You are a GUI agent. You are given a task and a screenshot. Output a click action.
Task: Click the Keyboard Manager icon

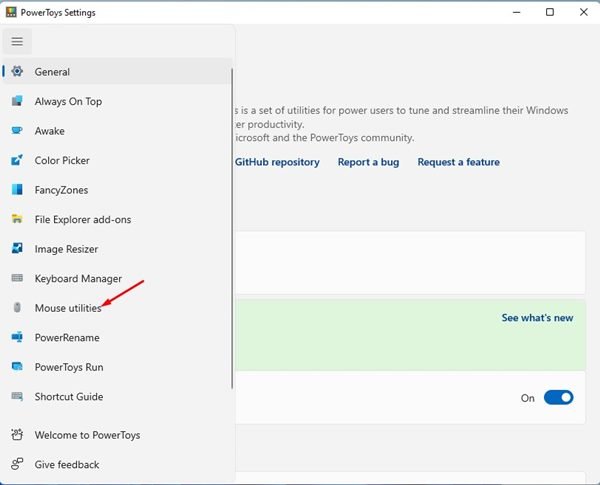(17, 278)
